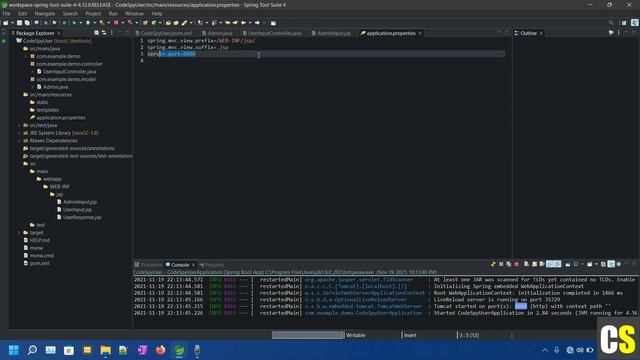
Task: Open the Run button dropdown arrow
Action: (94, 23)
